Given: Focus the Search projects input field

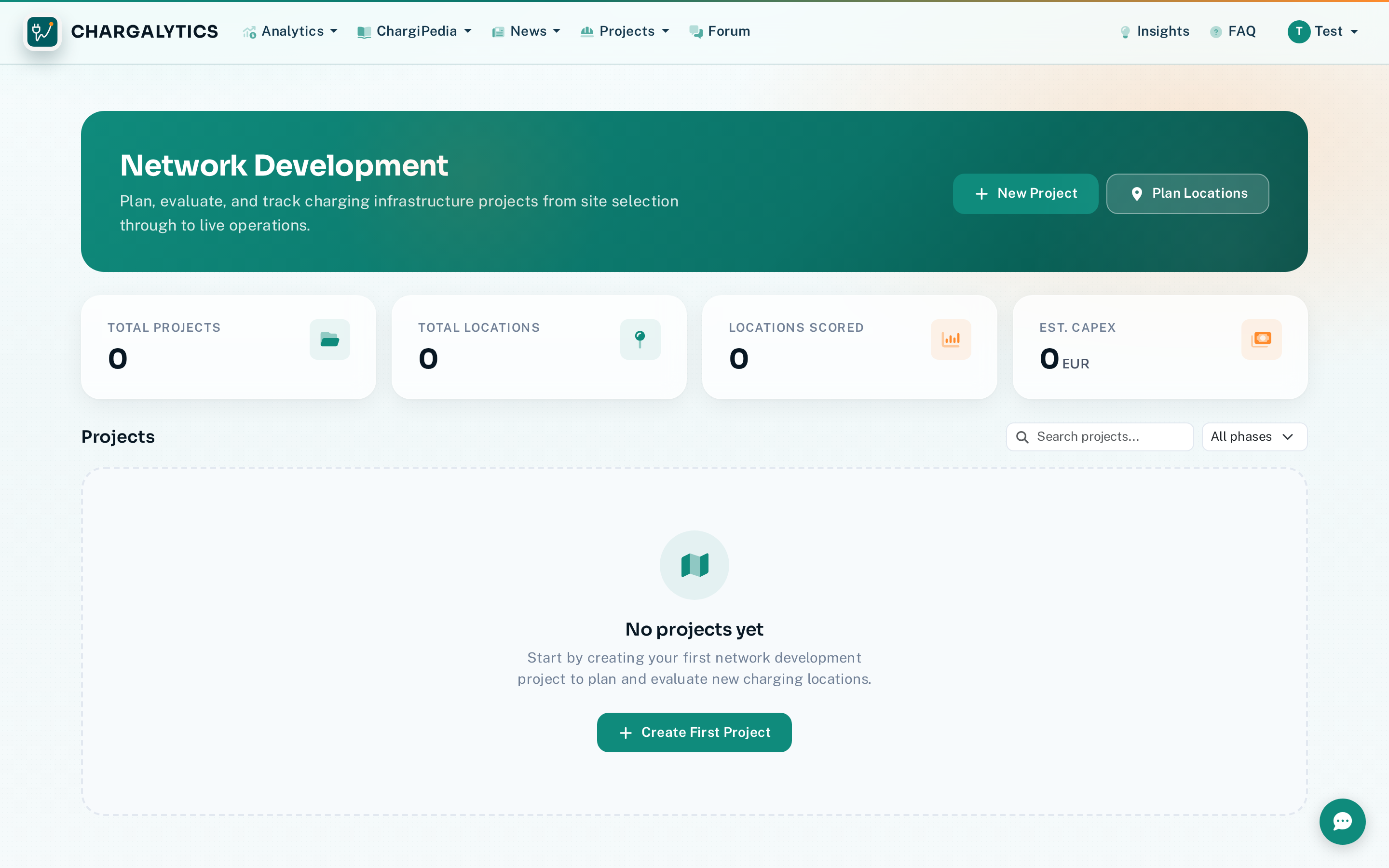Looking at the screenshot, I should tap(1100, 437).
